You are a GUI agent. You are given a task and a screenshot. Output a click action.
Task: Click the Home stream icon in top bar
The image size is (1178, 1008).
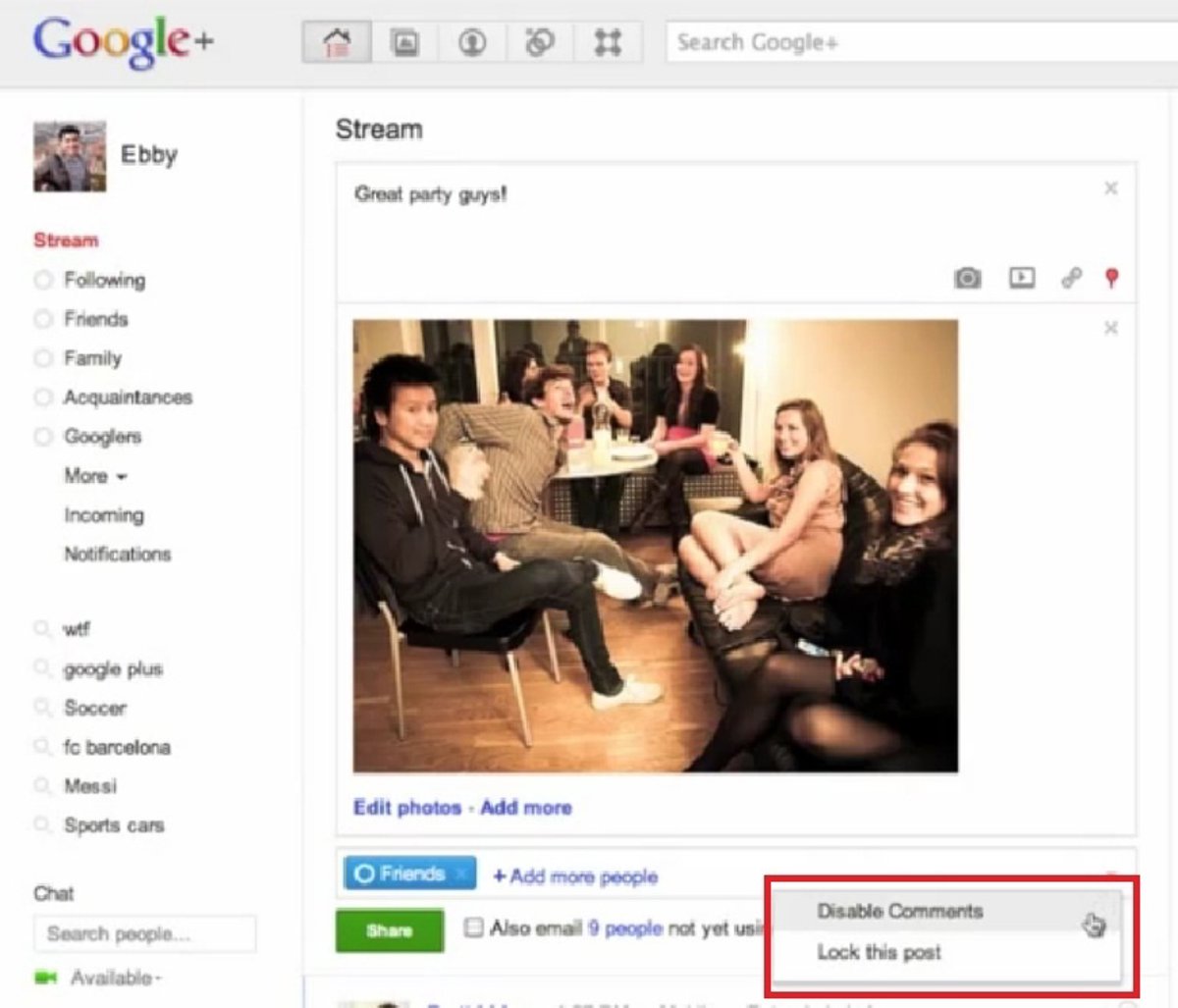tap(337, 43)
